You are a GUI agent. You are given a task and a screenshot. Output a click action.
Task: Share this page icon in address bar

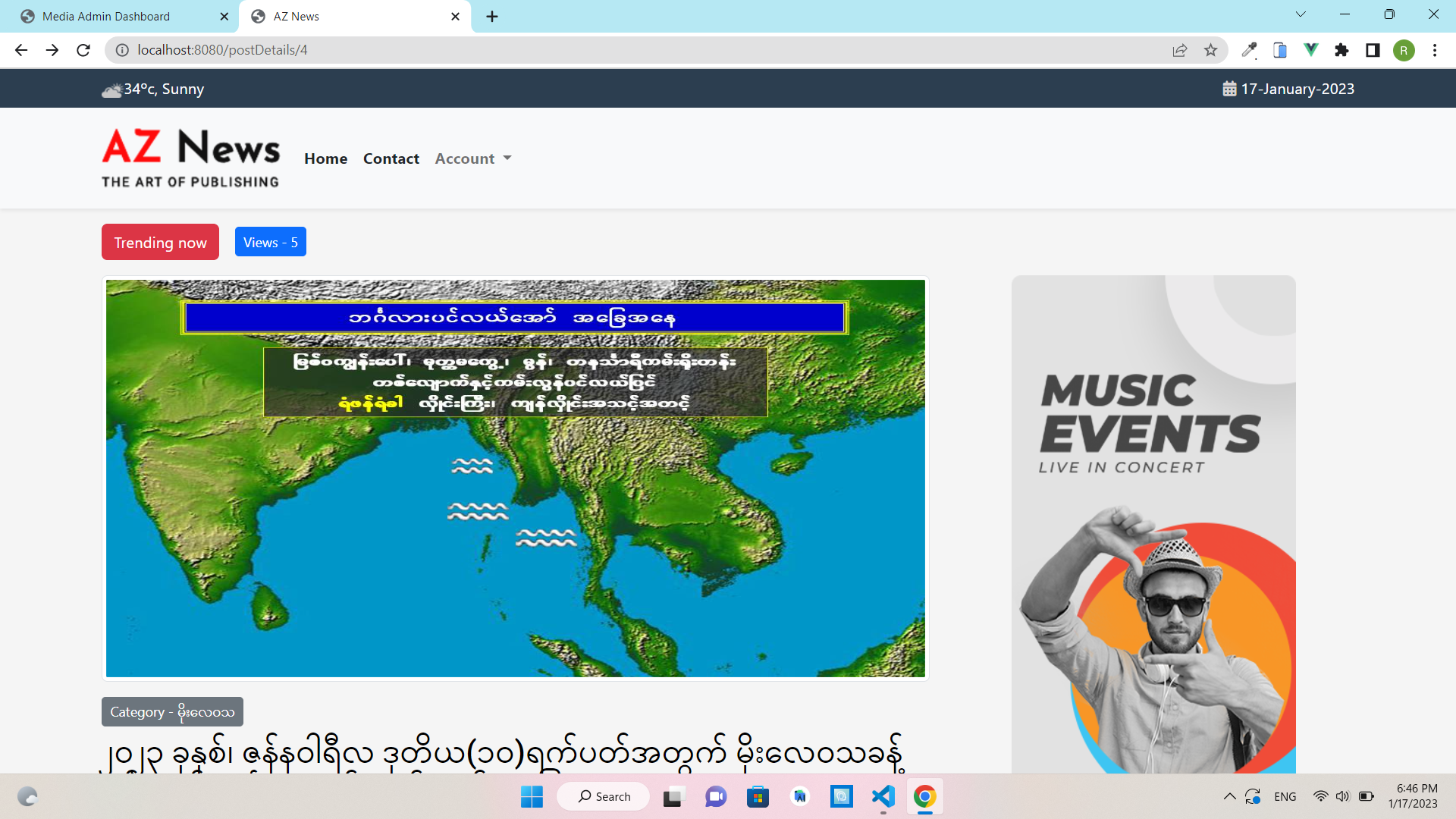[1180, 50]
